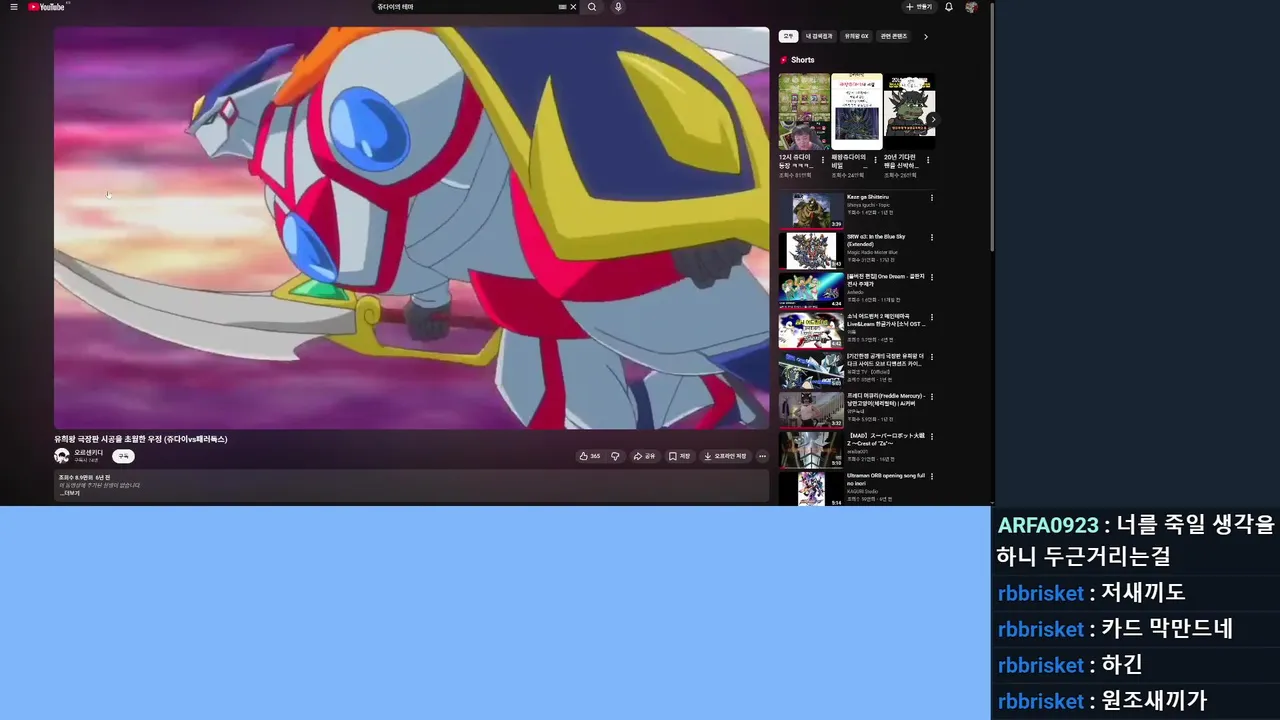Screen dimensions: 1280x720
Task: Open the 'Live&Learn 한글가사' video title
Action: [886, 320]
